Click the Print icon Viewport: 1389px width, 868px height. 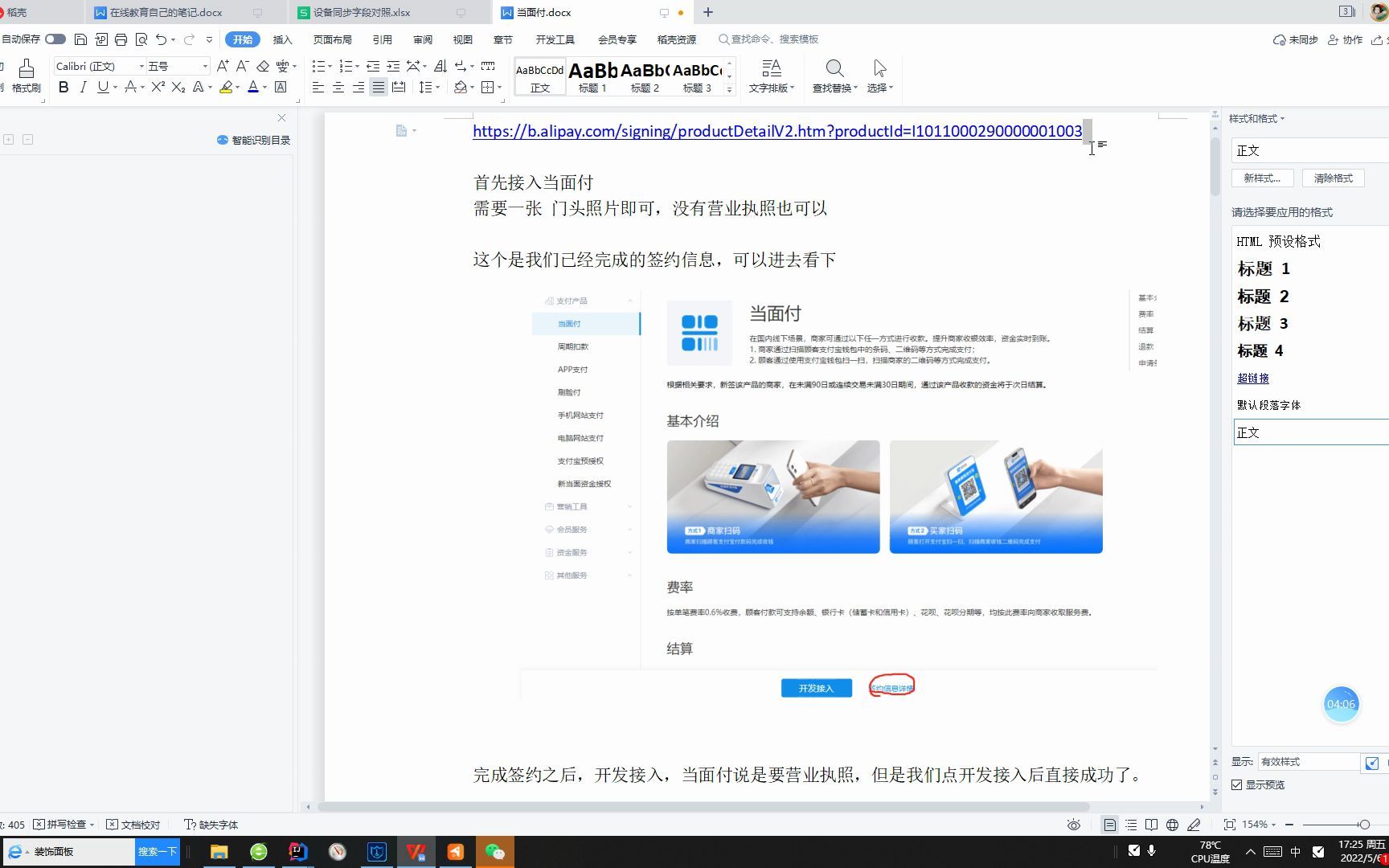coord(121,39)
